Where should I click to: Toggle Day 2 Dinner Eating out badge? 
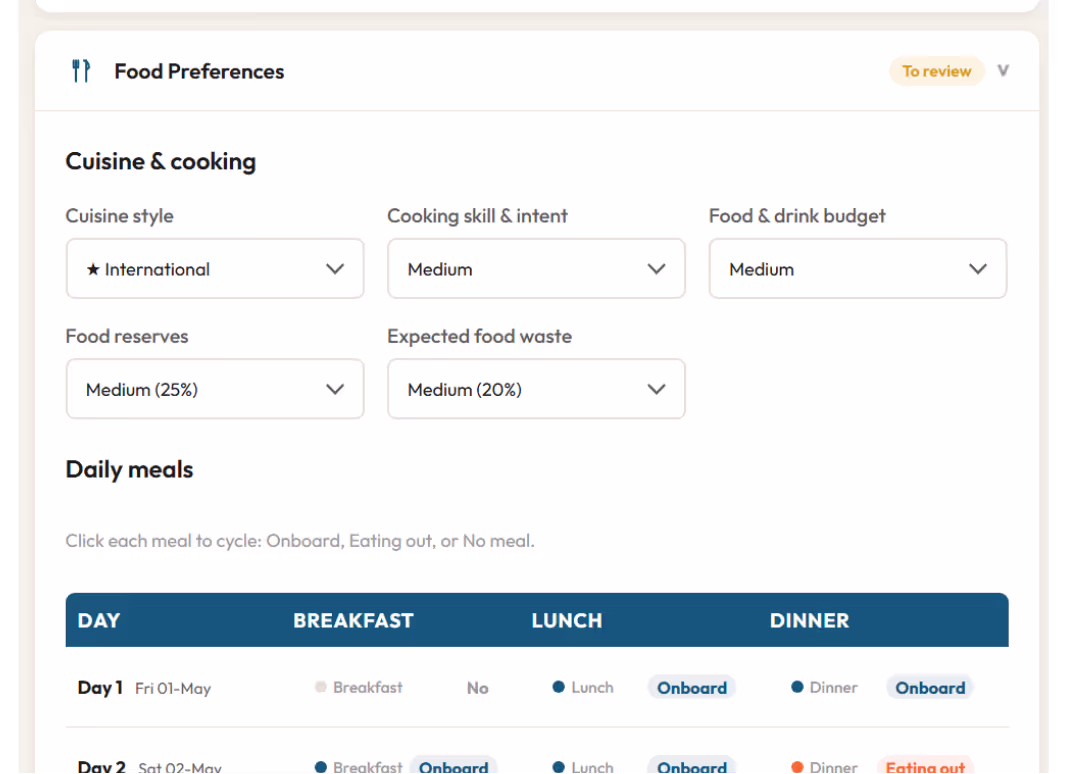point(925,765)
